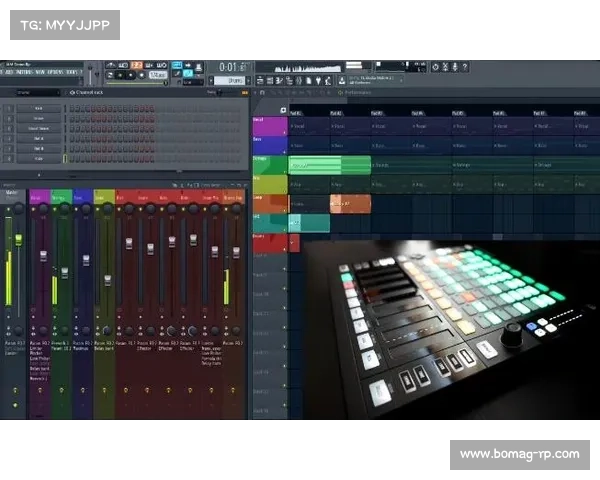The image size is (600, 480).
Task: Toggle the first step of the Kick row
Action: 72,108
